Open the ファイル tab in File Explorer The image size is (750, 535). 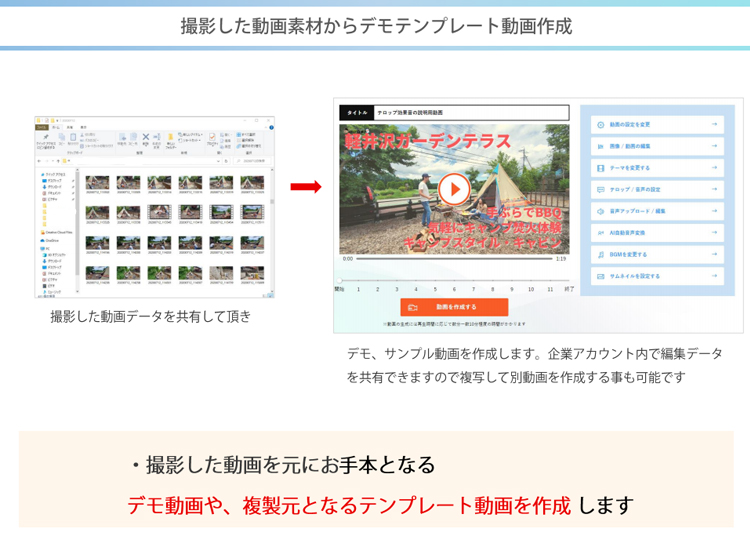42,127
